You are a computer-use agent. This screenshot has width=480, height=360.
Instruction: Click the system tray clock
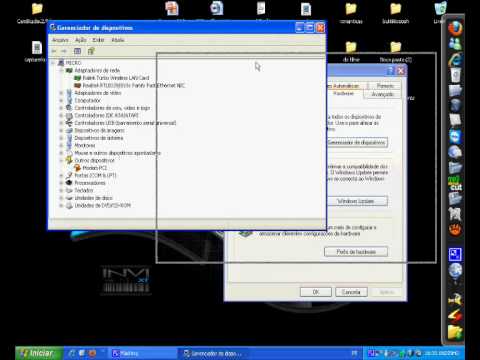click(x=442, y=353)
